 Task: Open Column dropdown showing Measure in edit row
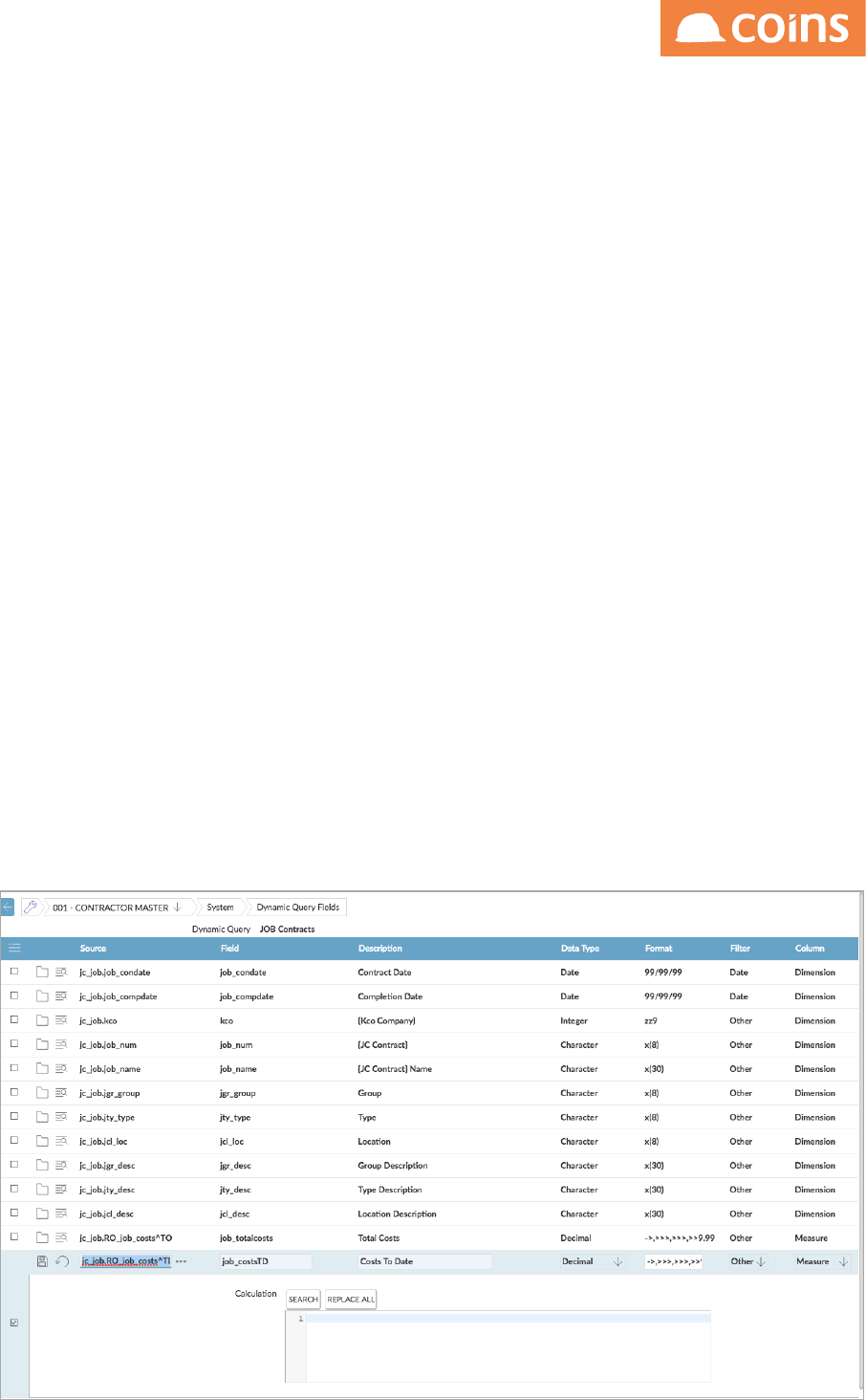pyautogui.click(x=822, y=1261)
